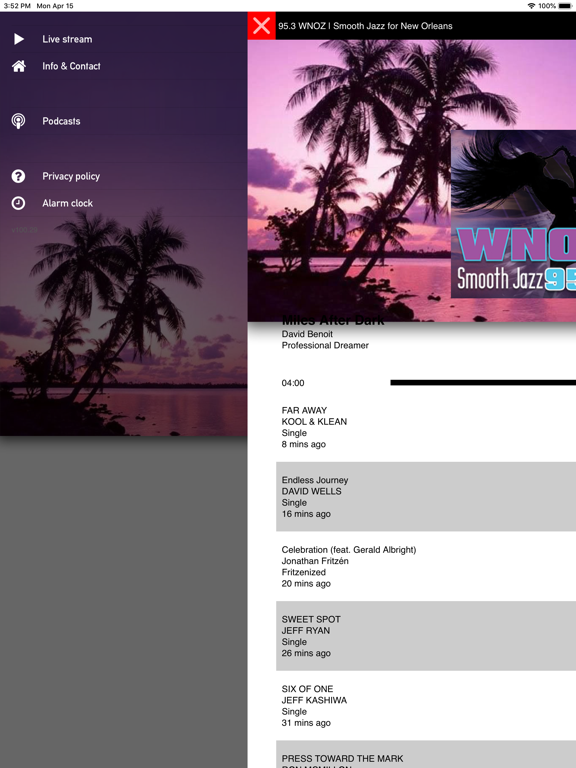Tap the Alarm clock icon
576x768 pixels.
19,203
